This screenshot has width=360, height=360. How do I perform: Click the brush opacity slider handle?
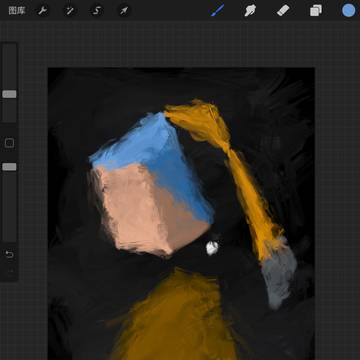pos(9,167)
